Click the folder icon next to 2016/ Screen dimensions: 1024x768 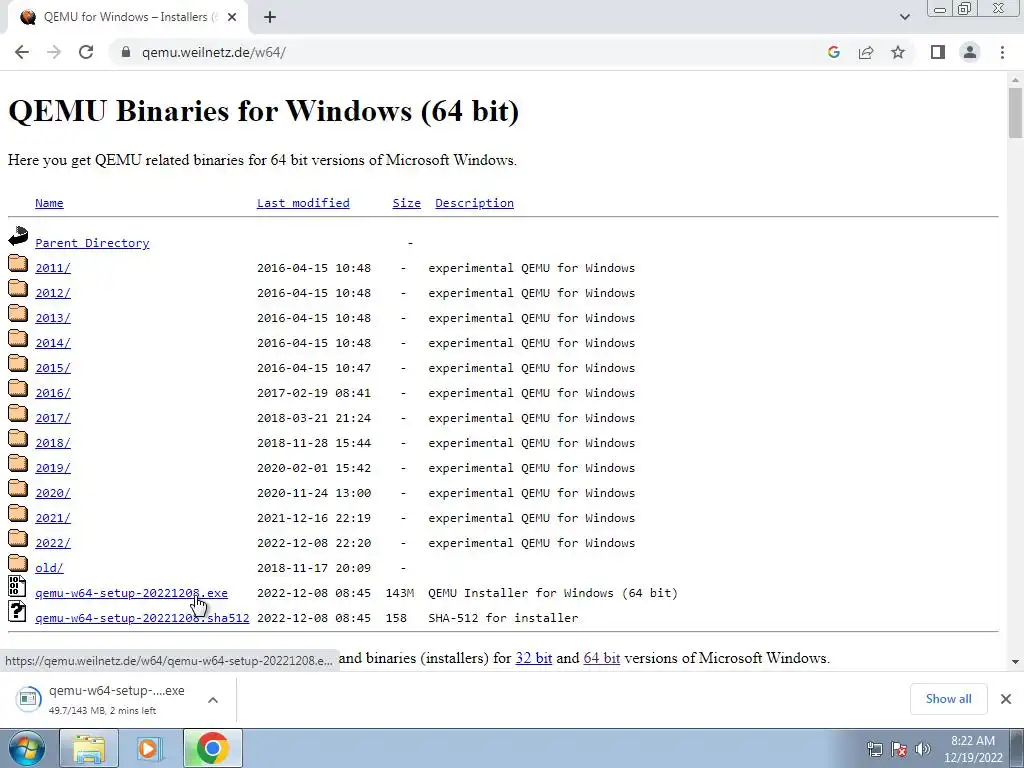point(18,388)
